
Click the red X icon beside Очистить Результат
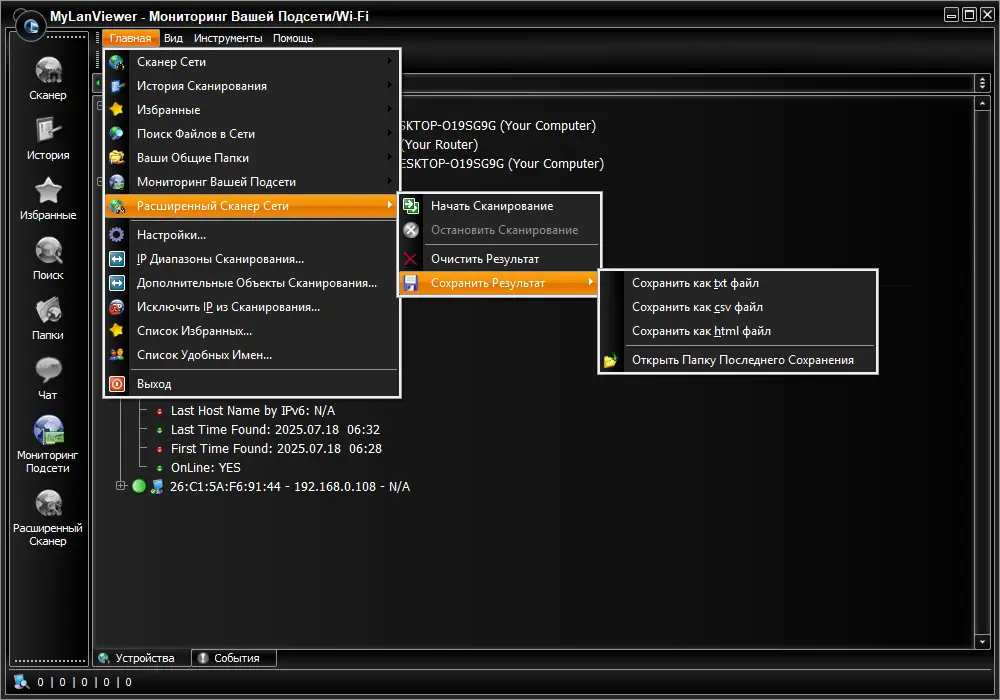[x=411, y=259]
